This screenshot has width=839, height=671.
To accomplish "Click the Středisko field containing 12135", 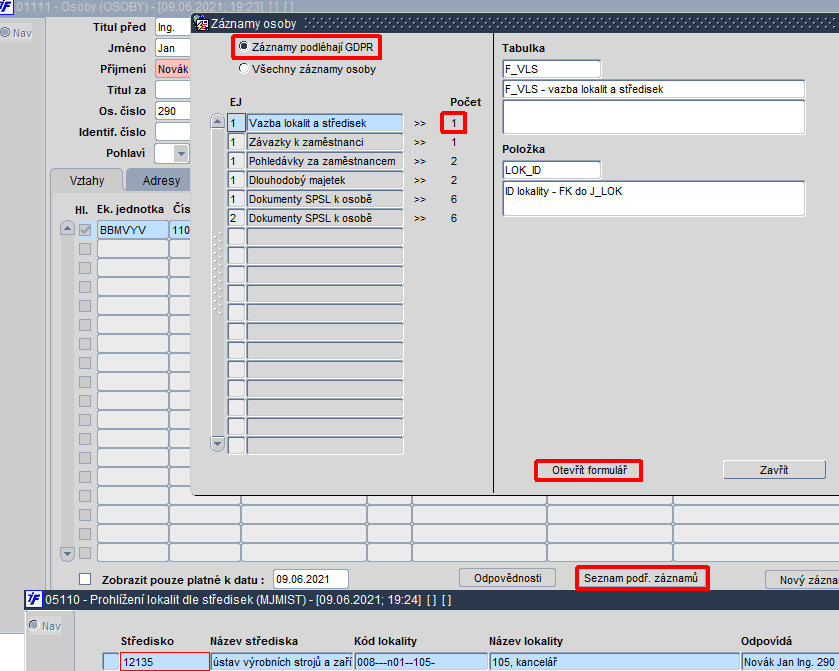I will pyautogui.click(x=165, y=662).
